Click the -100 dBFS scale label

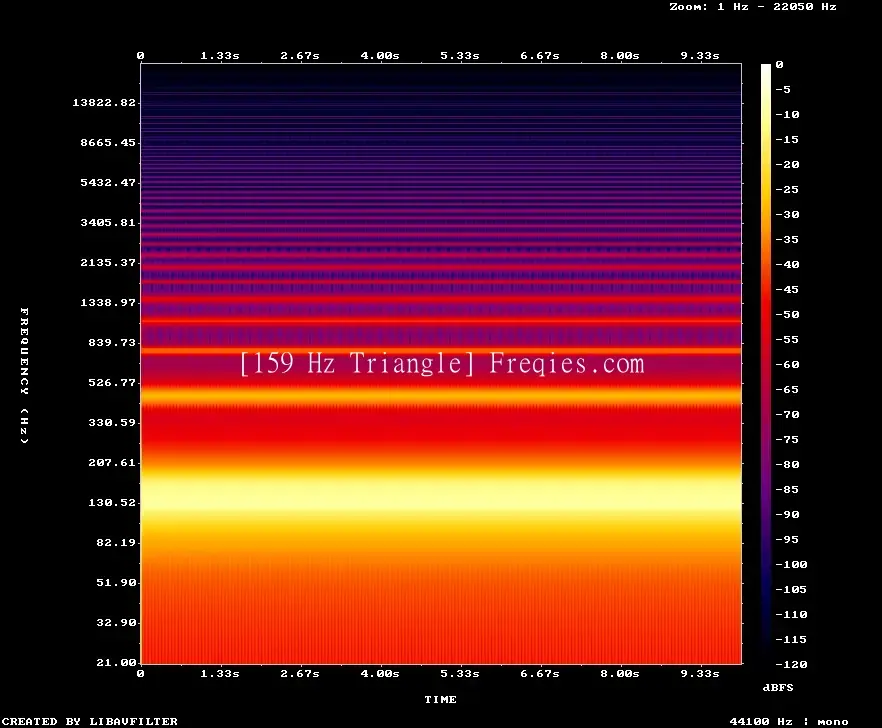[x=791, y=564]
